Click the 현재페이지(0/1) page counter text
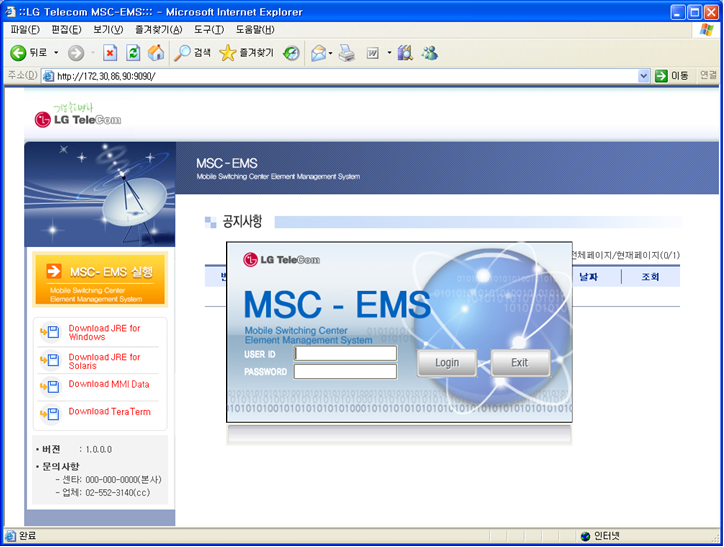 pyautogui.click(x=648, y=255)
